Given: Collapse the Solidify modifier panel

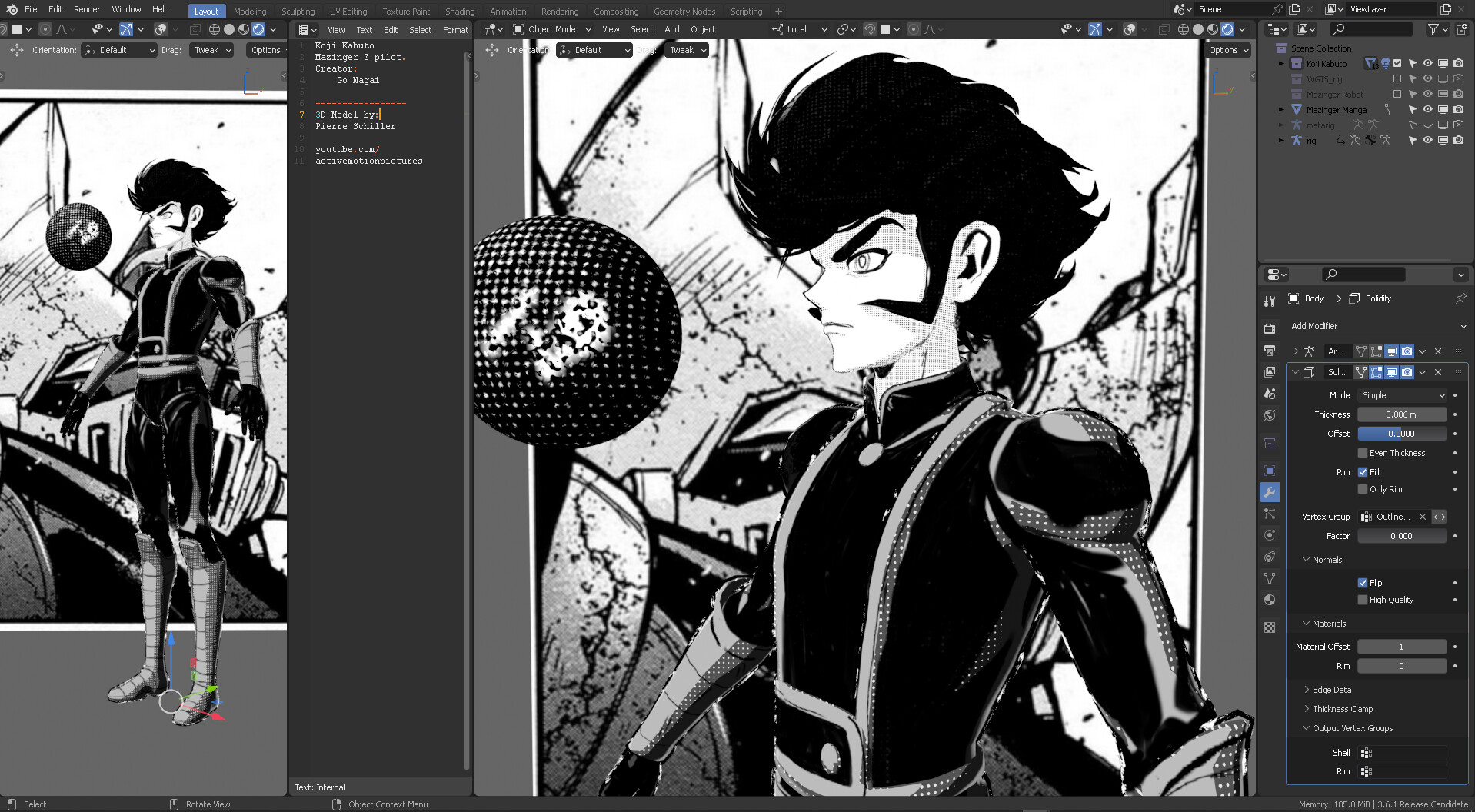Looking at the screenshot, I should tap(1296, 372).
